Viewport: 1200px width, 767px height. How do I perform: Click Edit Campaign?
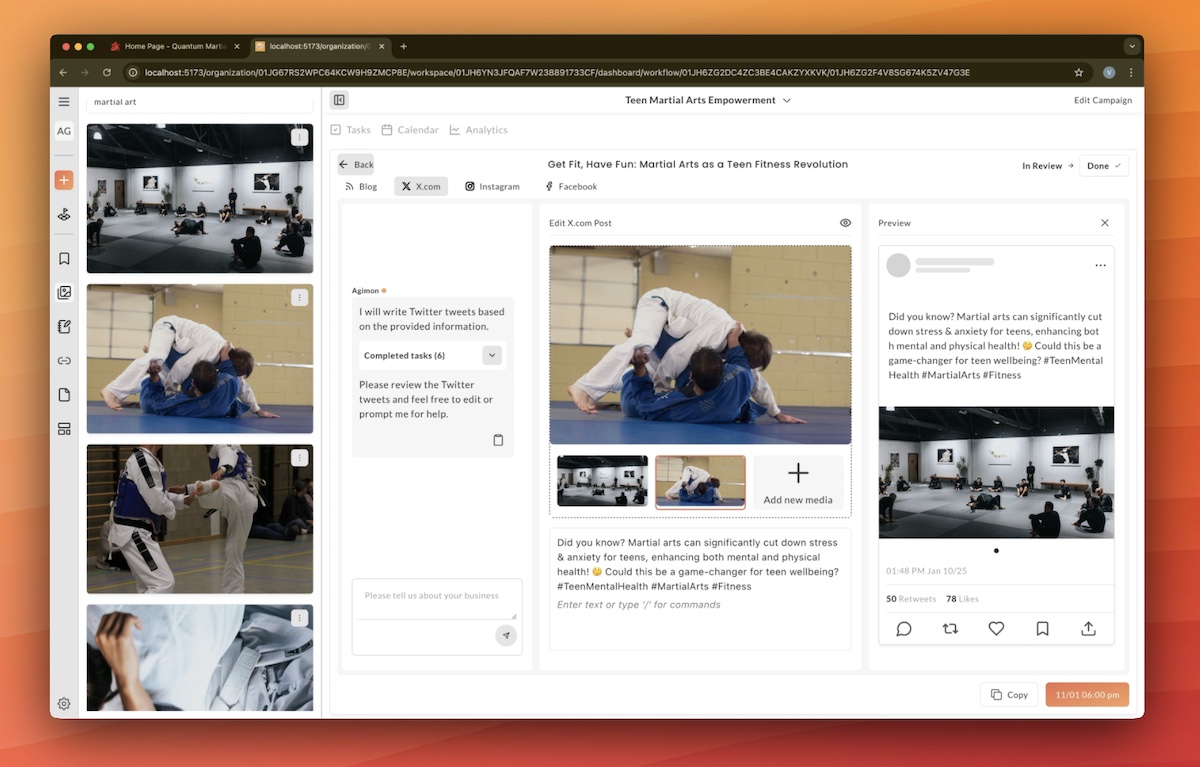[x=1103, y=100]
